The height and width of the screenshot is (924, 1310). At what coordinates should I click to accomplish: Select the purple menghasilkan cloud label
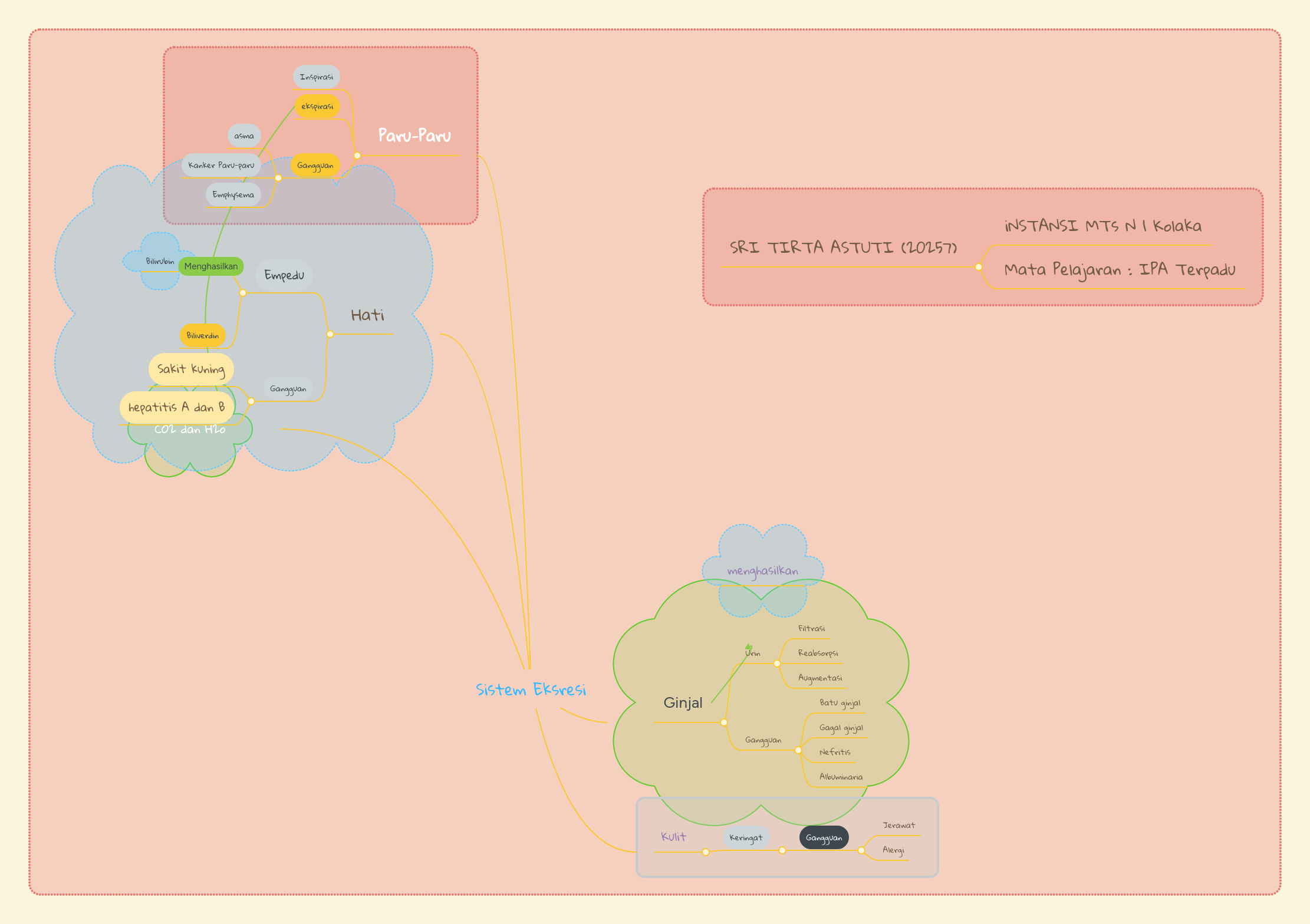click(762, 571)
